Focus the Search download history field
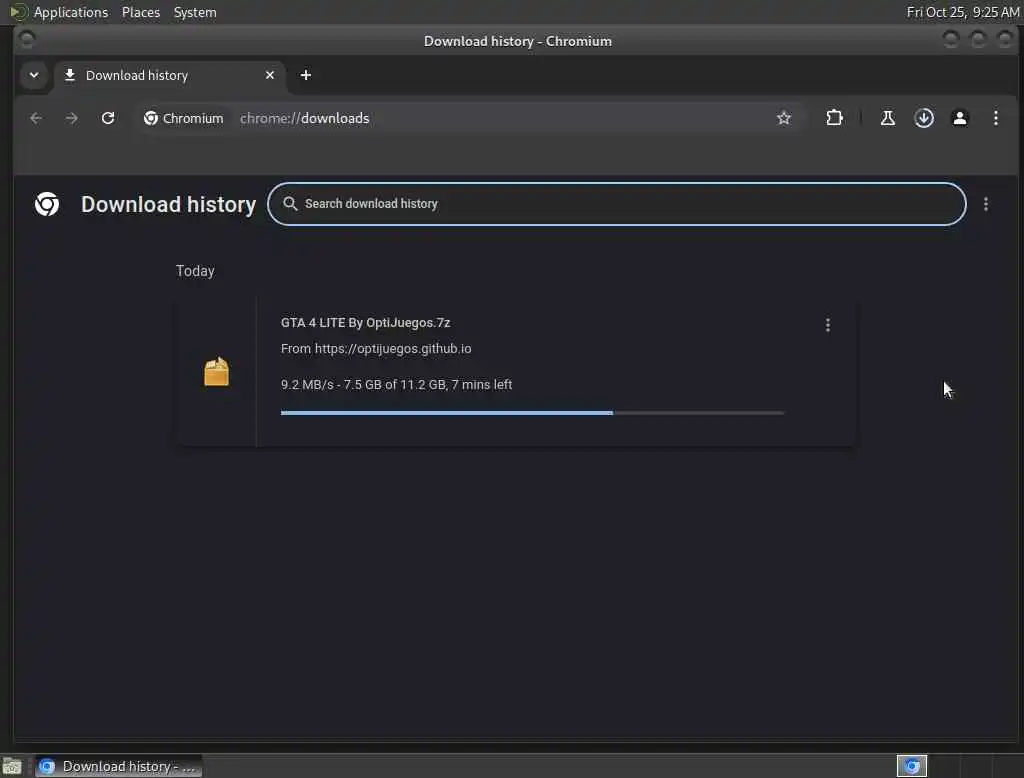This screenshot has height=778, width=1024. pos(616,204)
